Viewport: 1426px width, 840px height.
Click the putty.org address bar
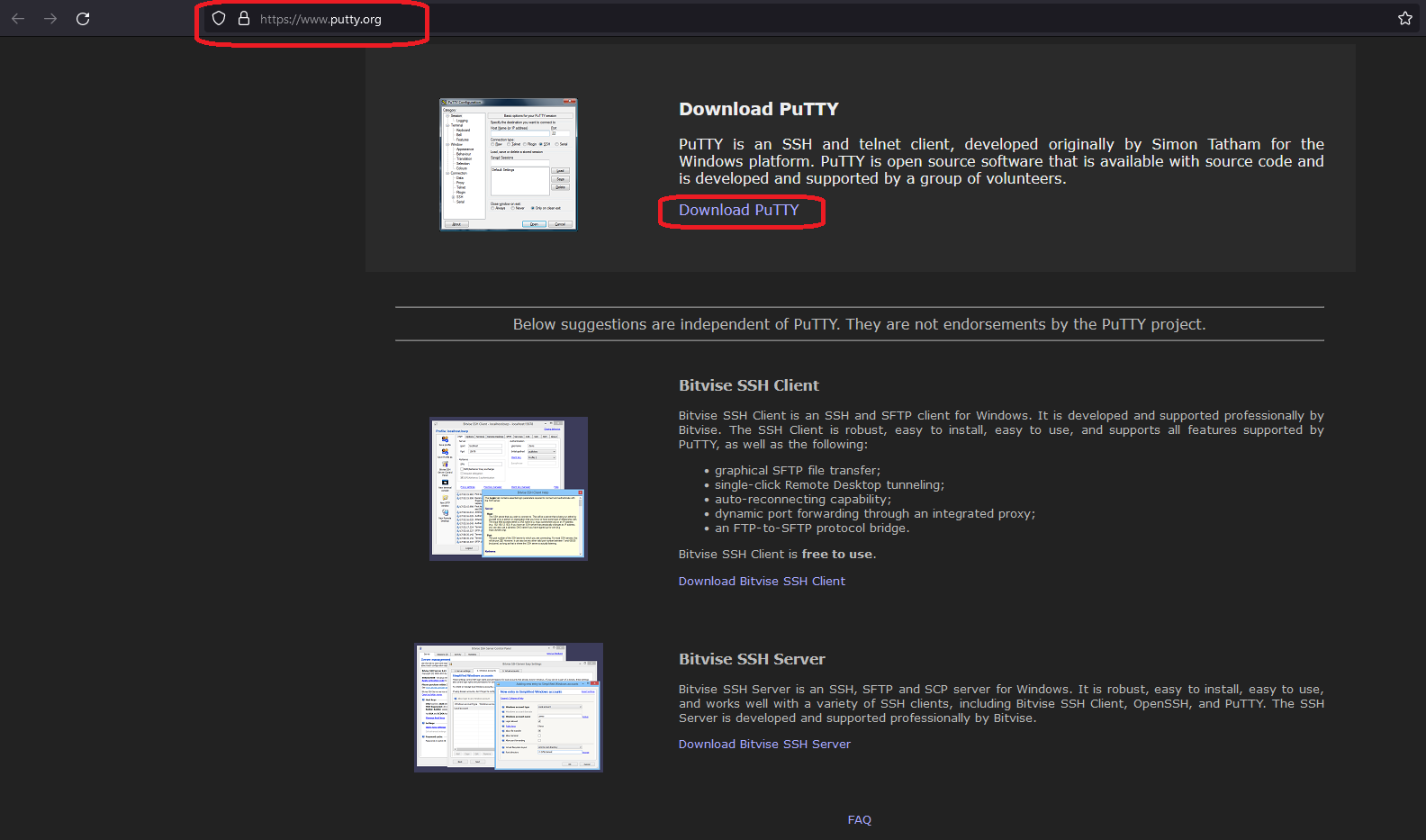tap(320, 20)
